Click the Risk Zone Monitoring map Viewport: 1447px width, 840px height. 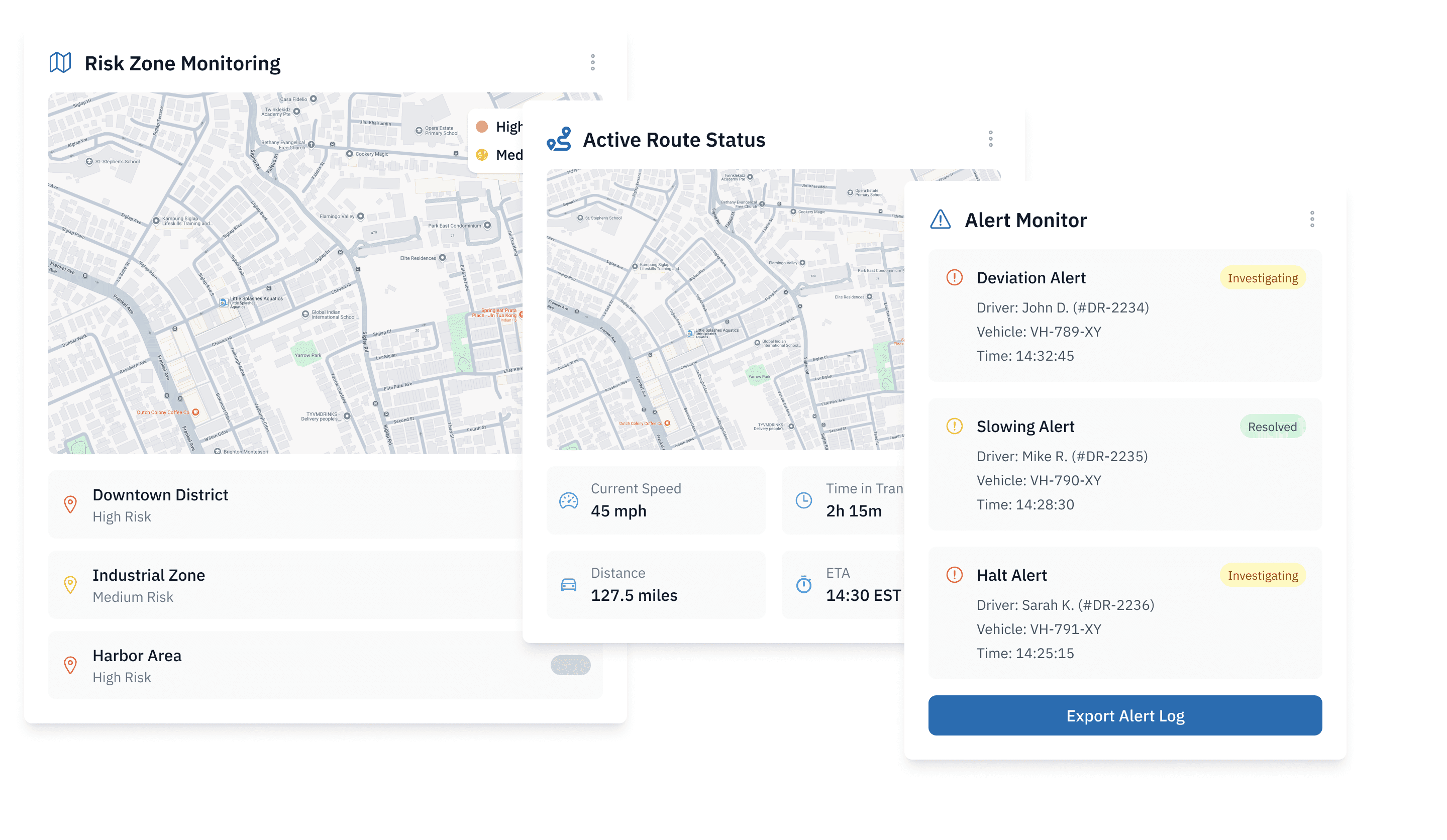285,273
